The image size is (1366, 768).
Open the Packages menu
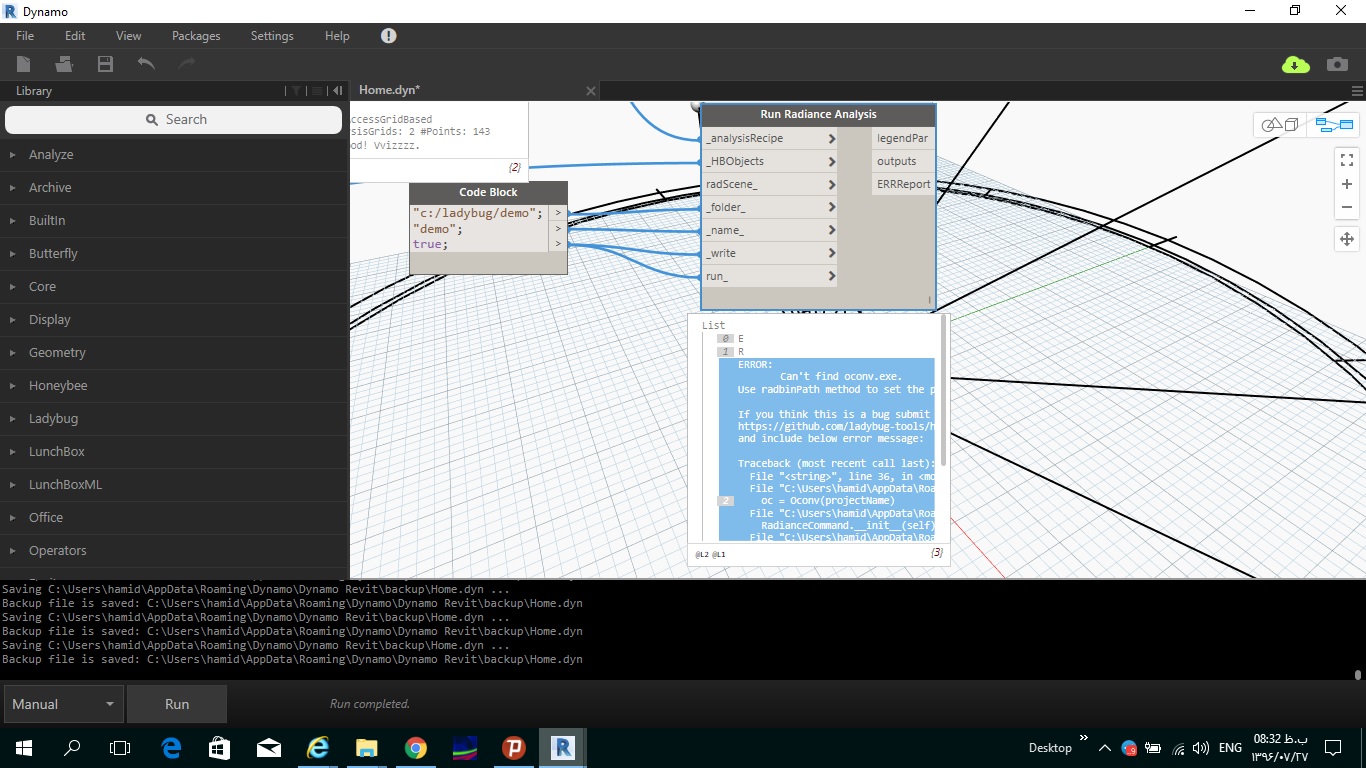[195, 35]
